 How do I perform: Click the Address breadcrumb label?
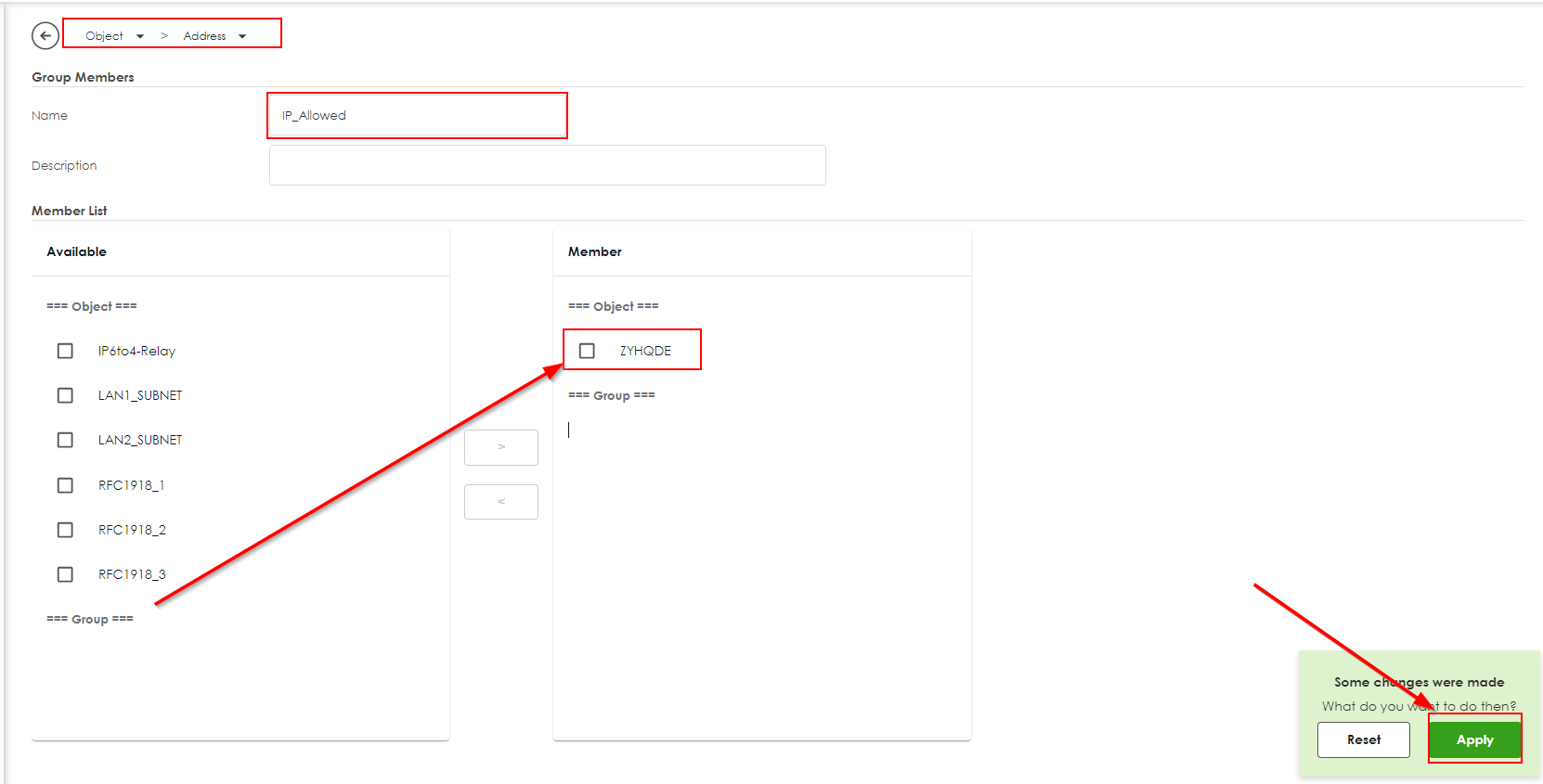tap(204, 36)
